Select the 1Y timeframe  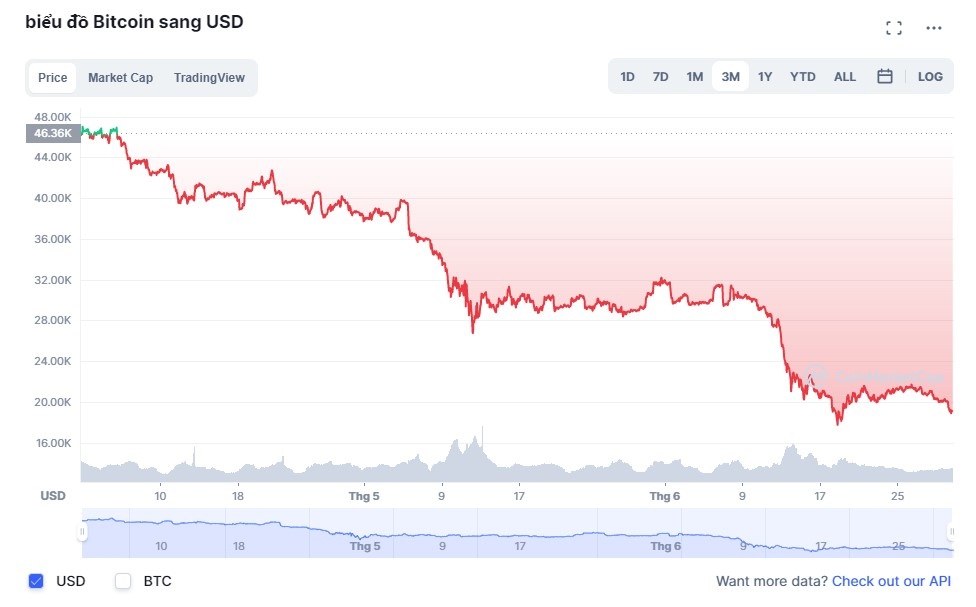click(x=765, y=76)
